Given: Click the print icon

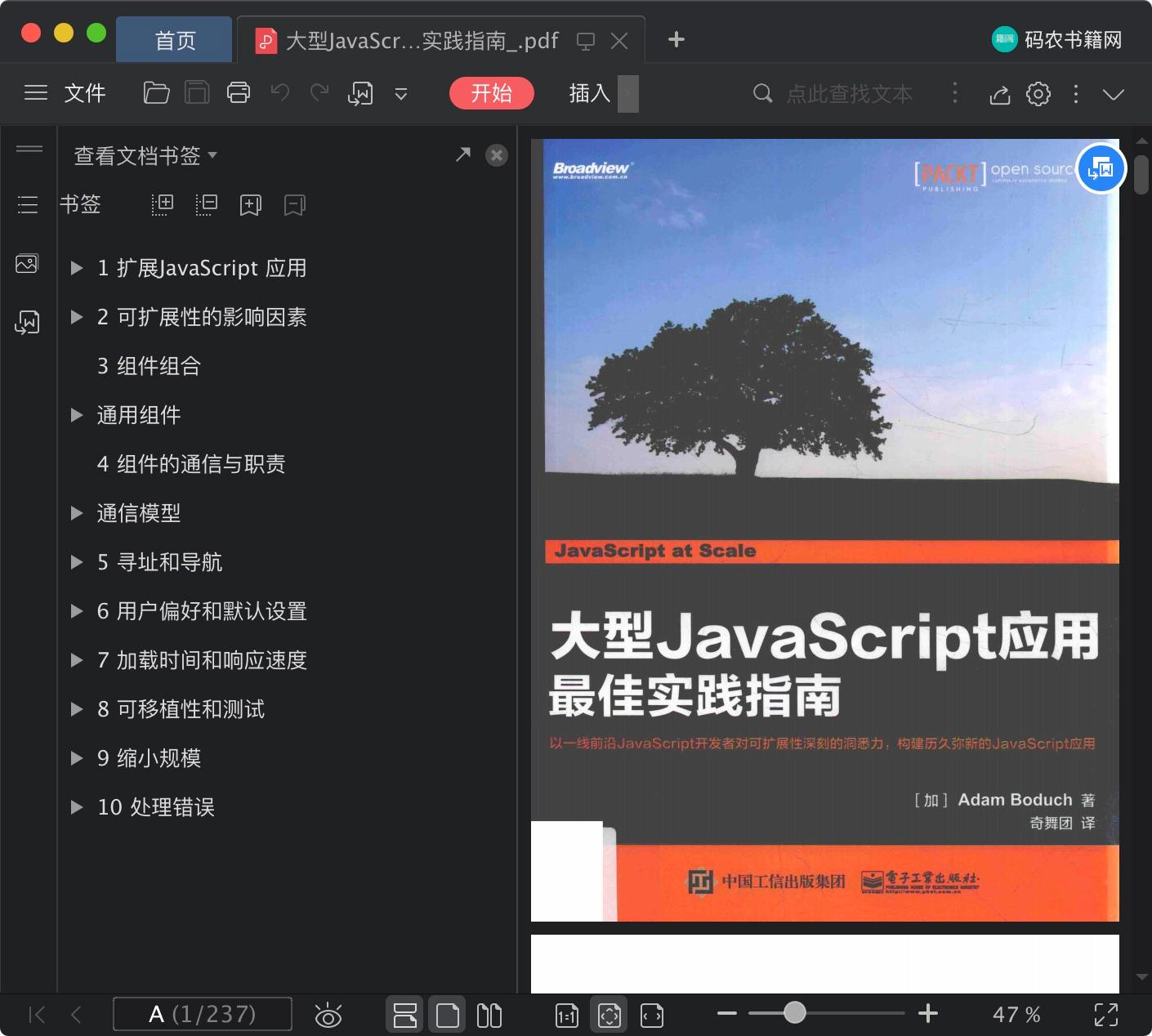Looking at the screenshot, I should pyautogui.click(x=239, y=93).
